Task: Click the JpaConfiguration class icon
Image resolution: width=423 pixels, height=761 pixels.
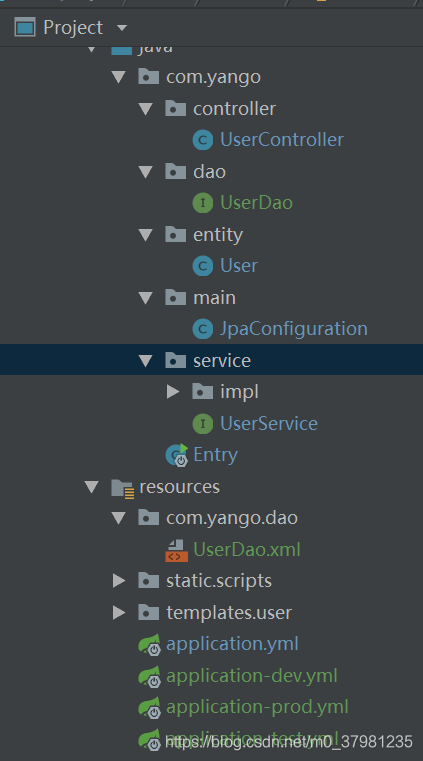Action: (203, 329)
